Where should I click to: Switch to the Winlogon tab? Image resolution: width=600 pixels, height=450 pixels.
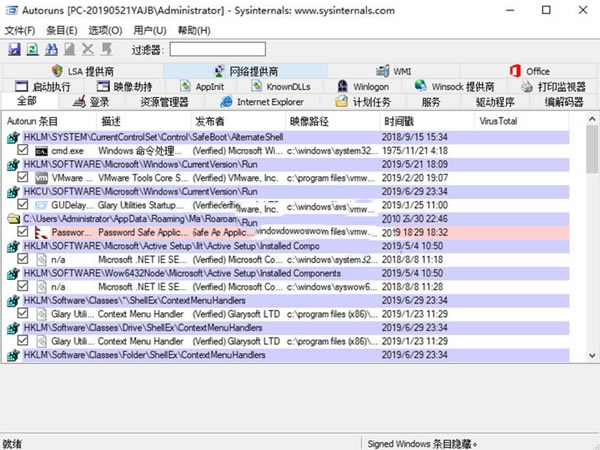click(x=363, y=86)
